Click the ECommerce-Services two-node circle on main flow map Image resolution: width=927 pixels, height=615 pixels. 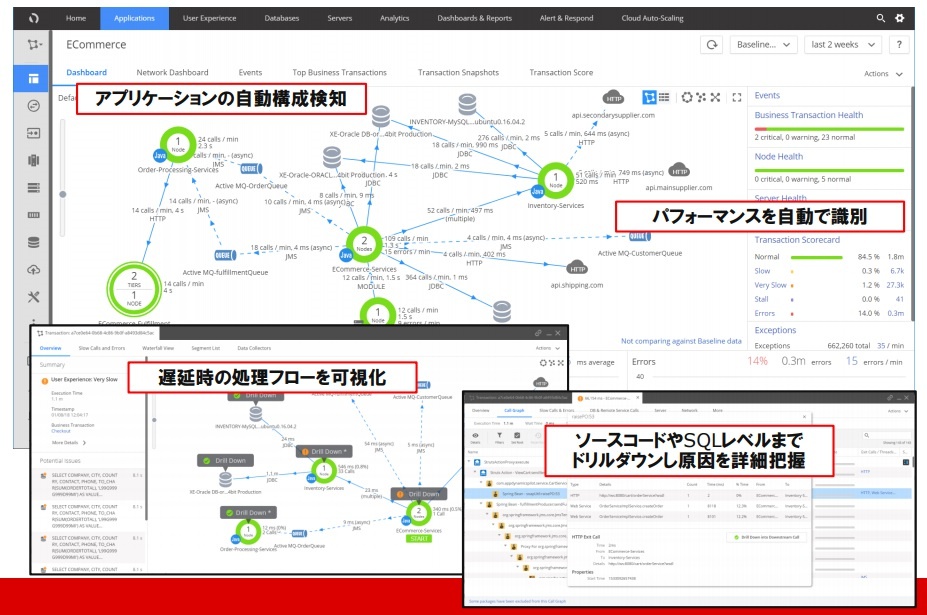tap(364, 244)
